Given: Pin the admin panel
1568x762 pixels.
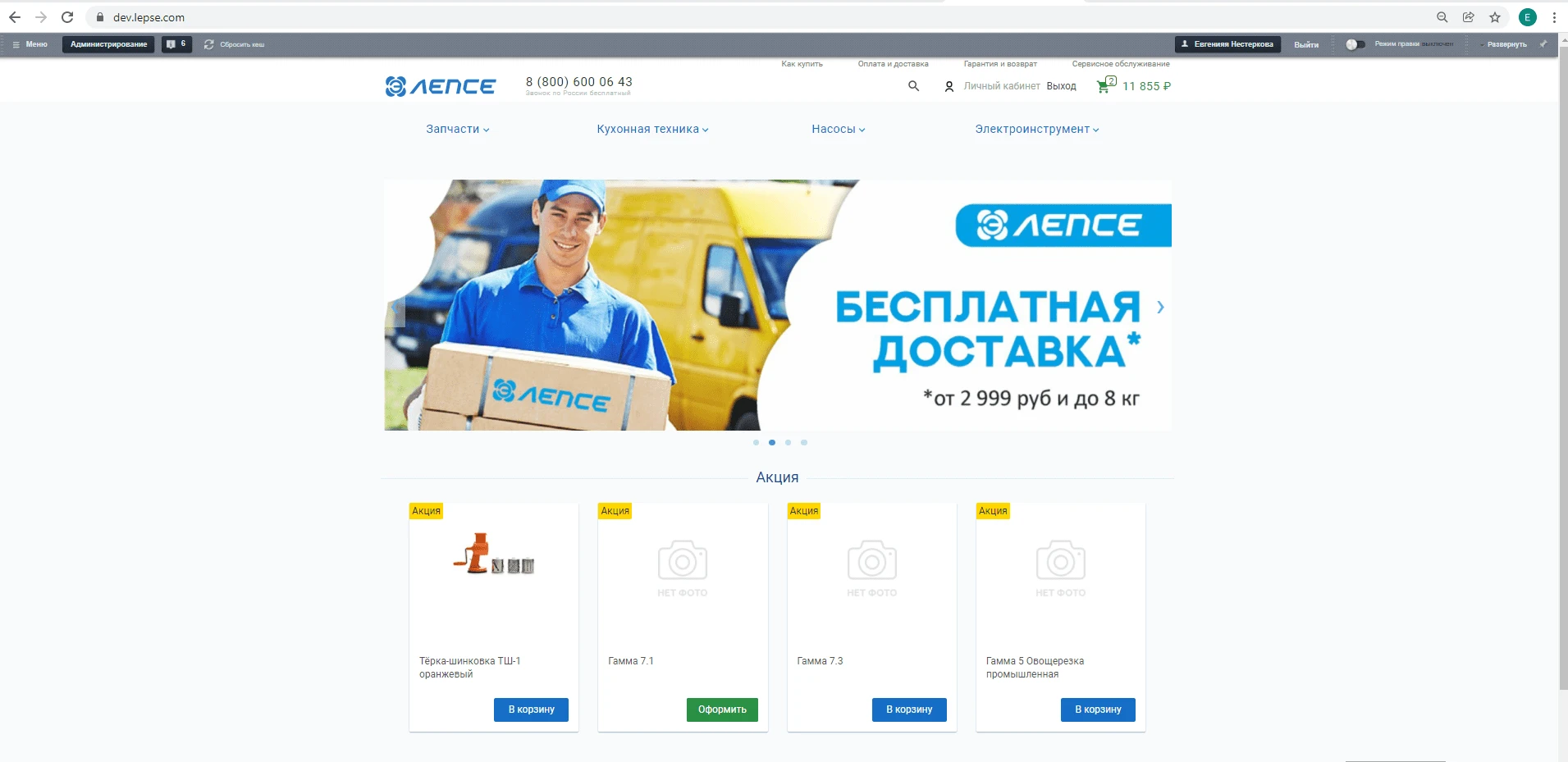Looking at the screenshot, I should point(1543,44).
